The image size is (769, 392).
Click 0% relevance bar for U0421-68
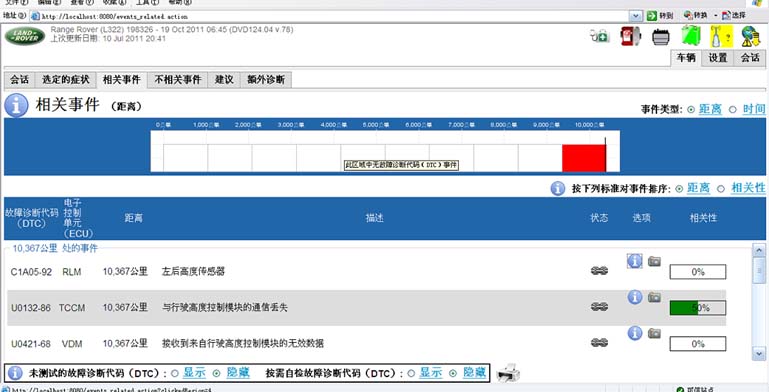697,344
